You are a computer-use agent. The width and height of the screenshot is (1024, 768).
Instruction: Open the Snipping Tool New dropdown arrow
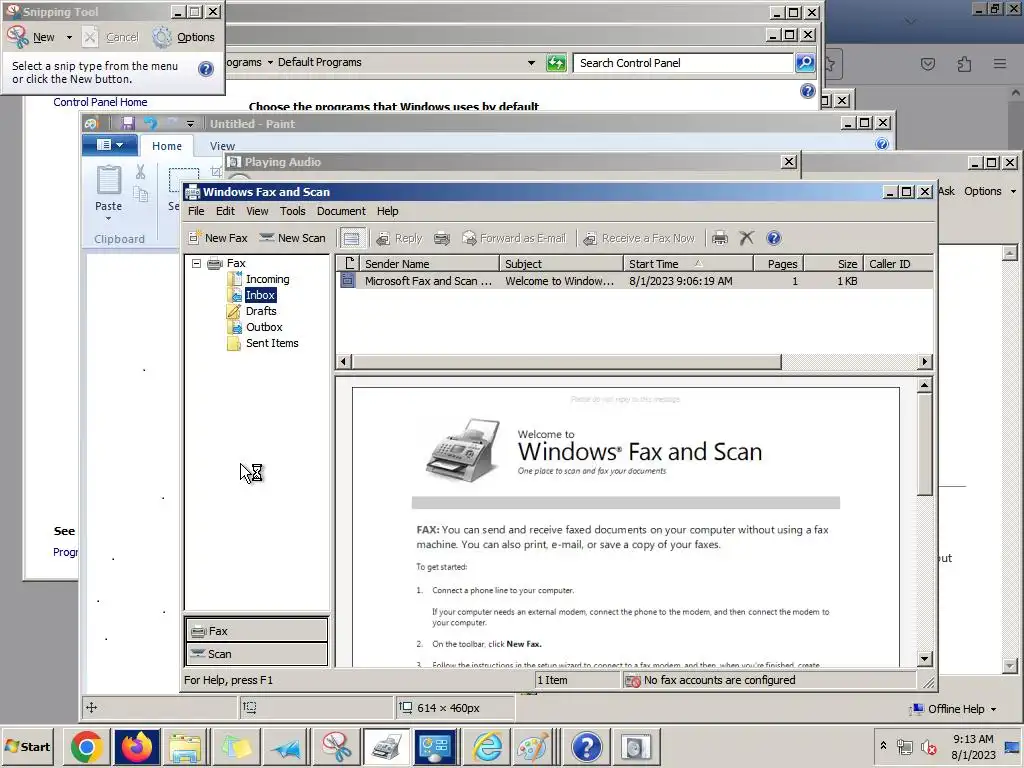coord(69,37)
